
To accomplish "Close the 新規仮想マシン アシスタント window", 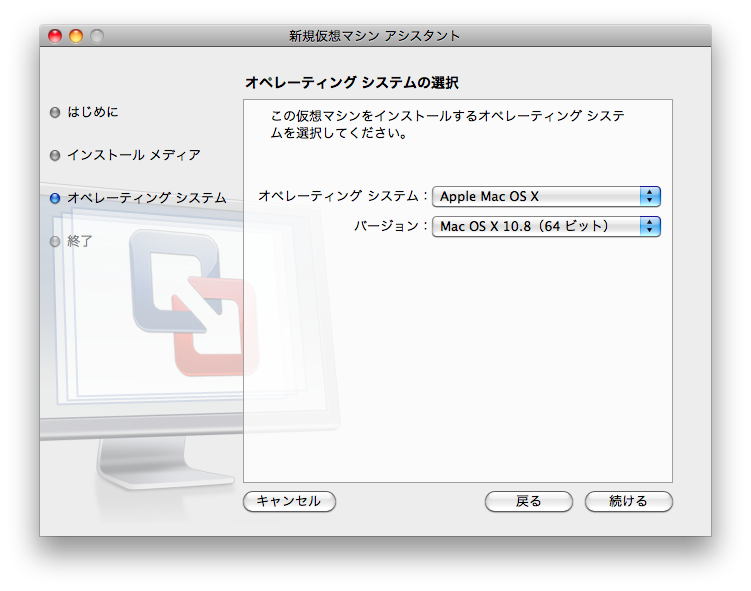I will point(55,36).
